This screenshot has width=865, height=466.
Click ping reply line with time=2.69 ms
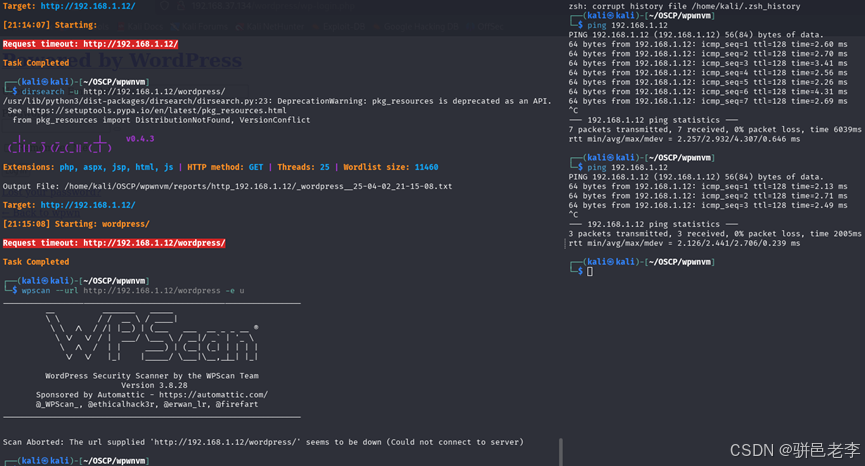(x=708, y=101)
